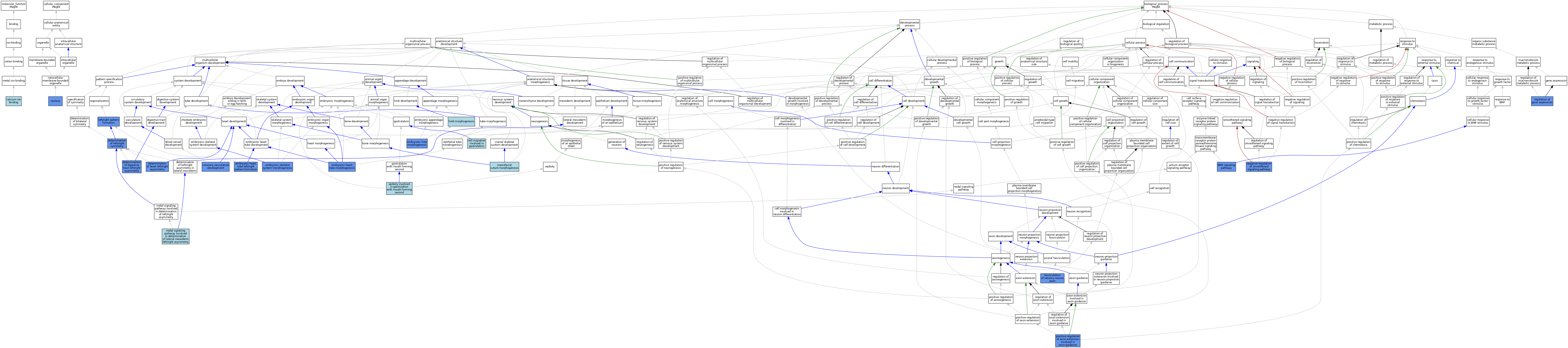This screenshot has height=348, width=1568.
Task: Click the 'embryonic skeletal system morphogenesis' node
Action: coord(278,166)
